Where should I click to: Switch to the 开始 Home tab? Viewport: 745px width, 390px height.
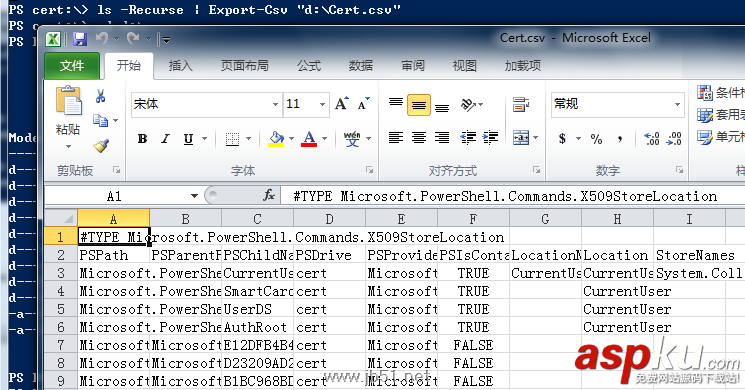[x=129, y=66]
